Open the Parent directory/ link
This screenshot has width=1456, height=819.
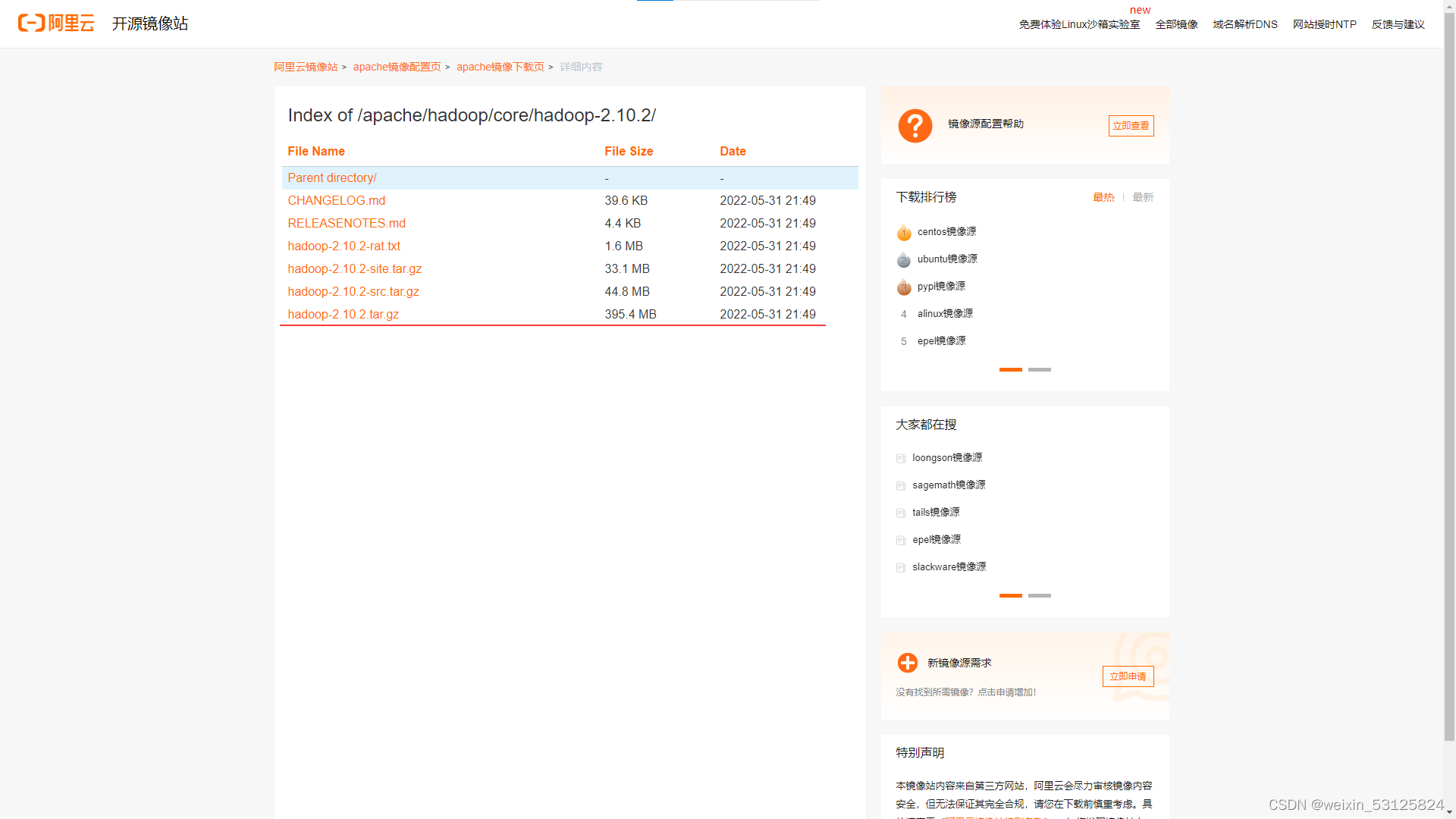pyautogui.click(x=332, y=177)
